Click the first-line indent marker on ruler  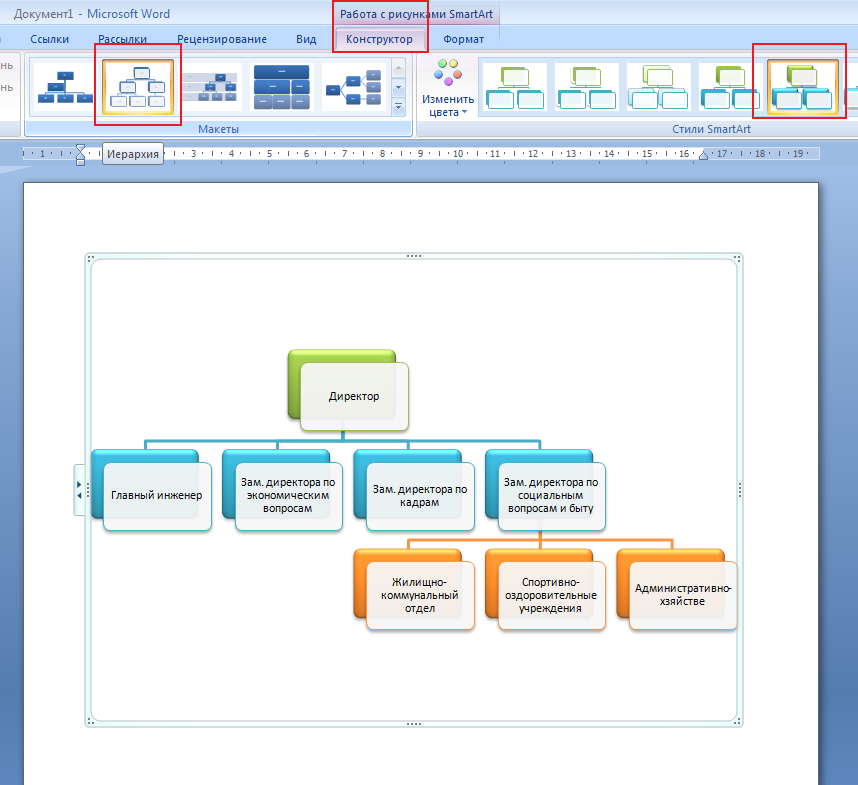80,148
